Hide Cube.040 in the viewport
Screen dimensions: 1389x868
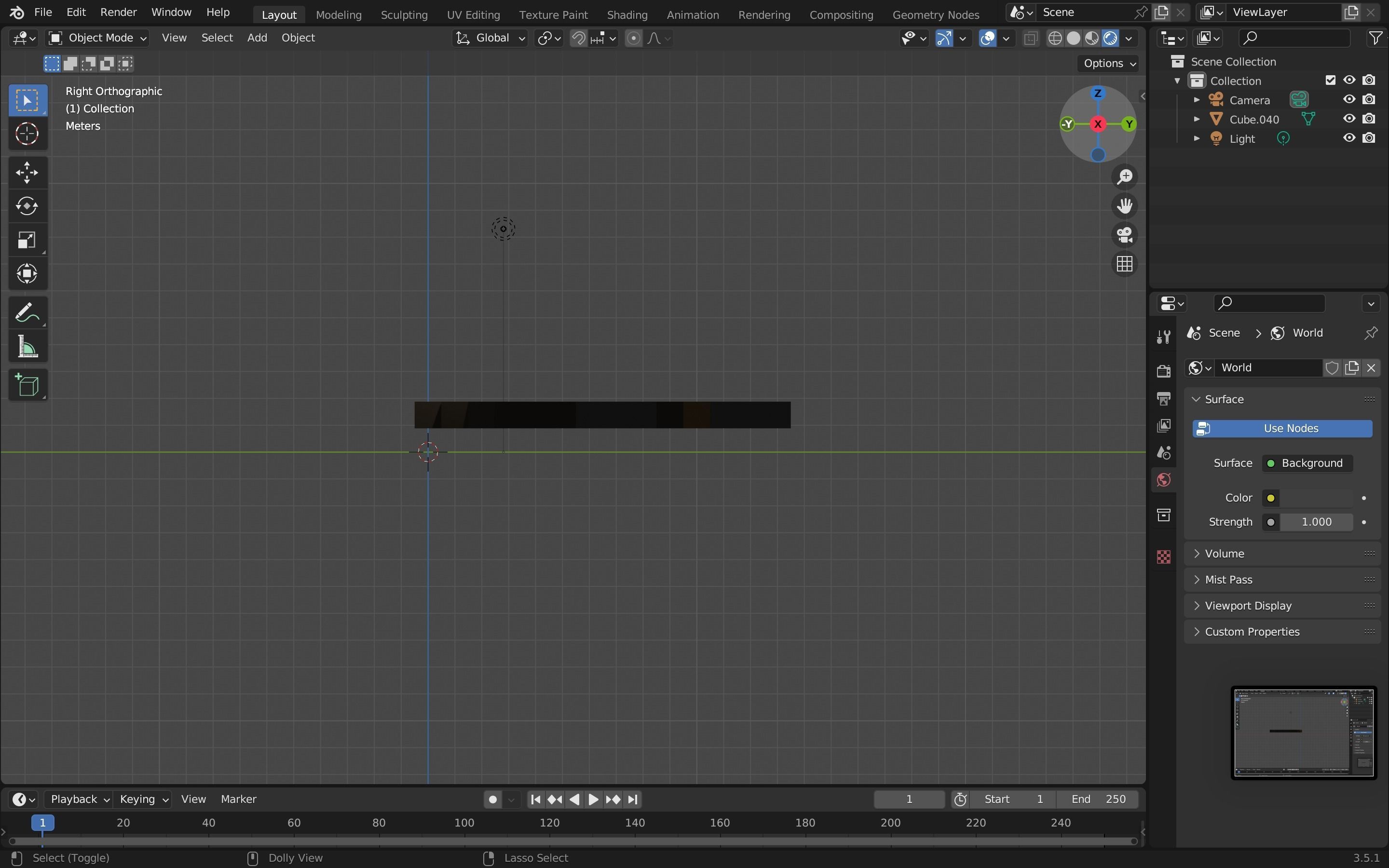(x=1349, y=119)
